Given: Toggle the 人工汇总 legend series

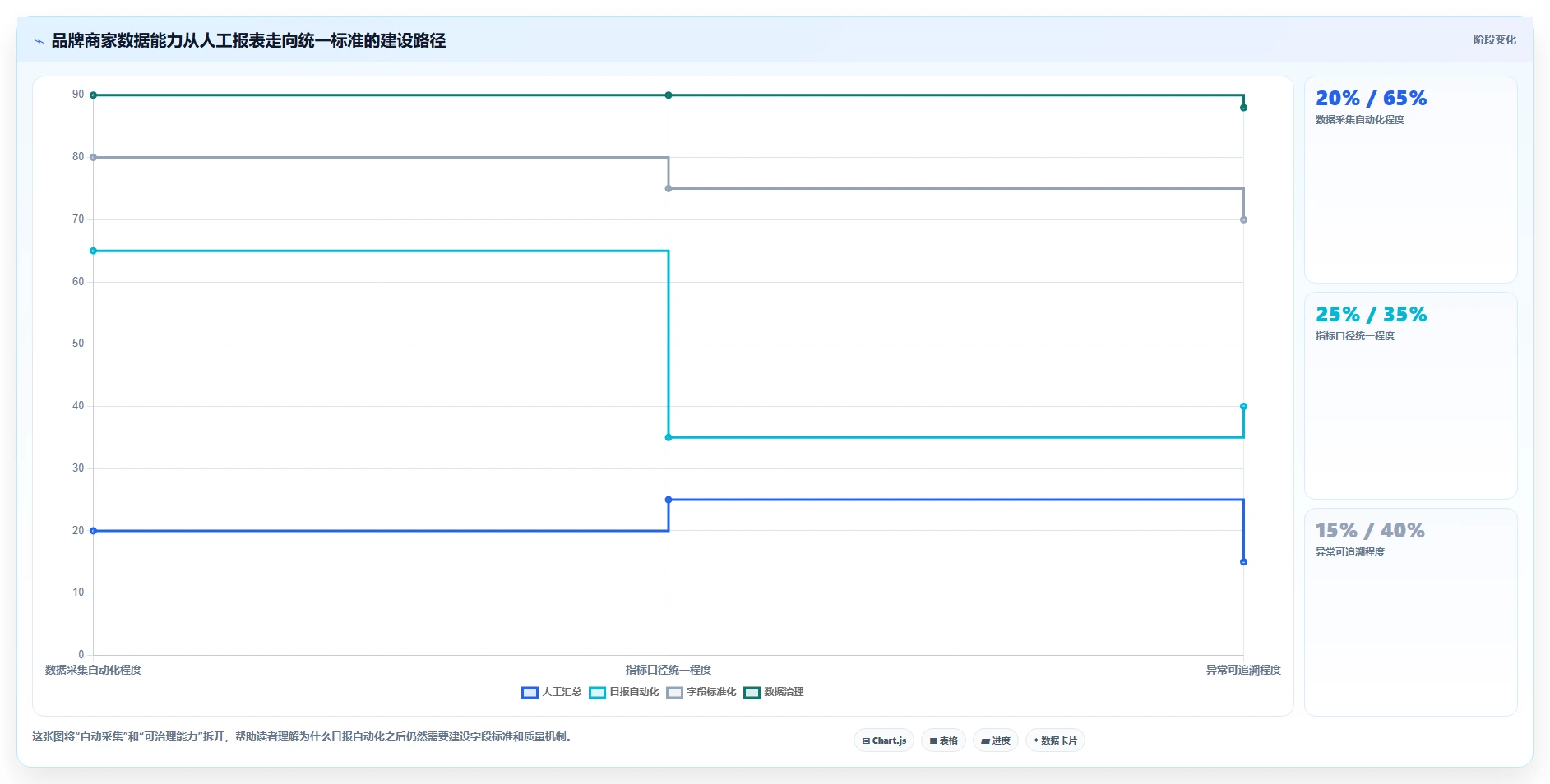Looking at the screenshot, I should coord(552,692).
